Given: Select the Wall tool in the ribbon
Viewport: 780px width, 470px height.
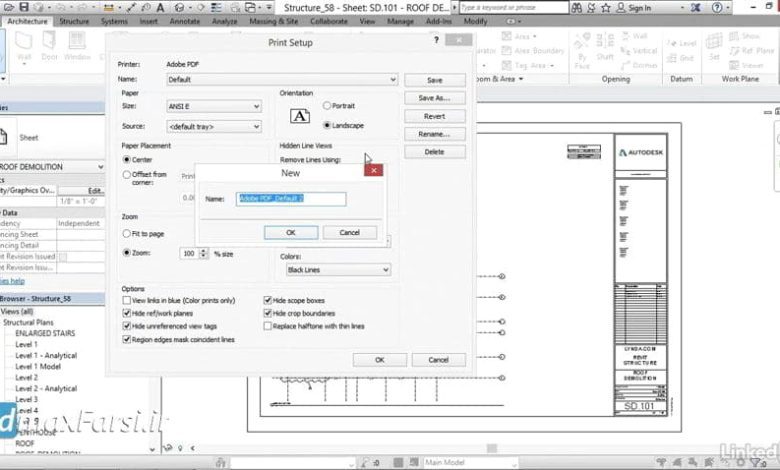Looking at the screenshot, I should (22, 44).
